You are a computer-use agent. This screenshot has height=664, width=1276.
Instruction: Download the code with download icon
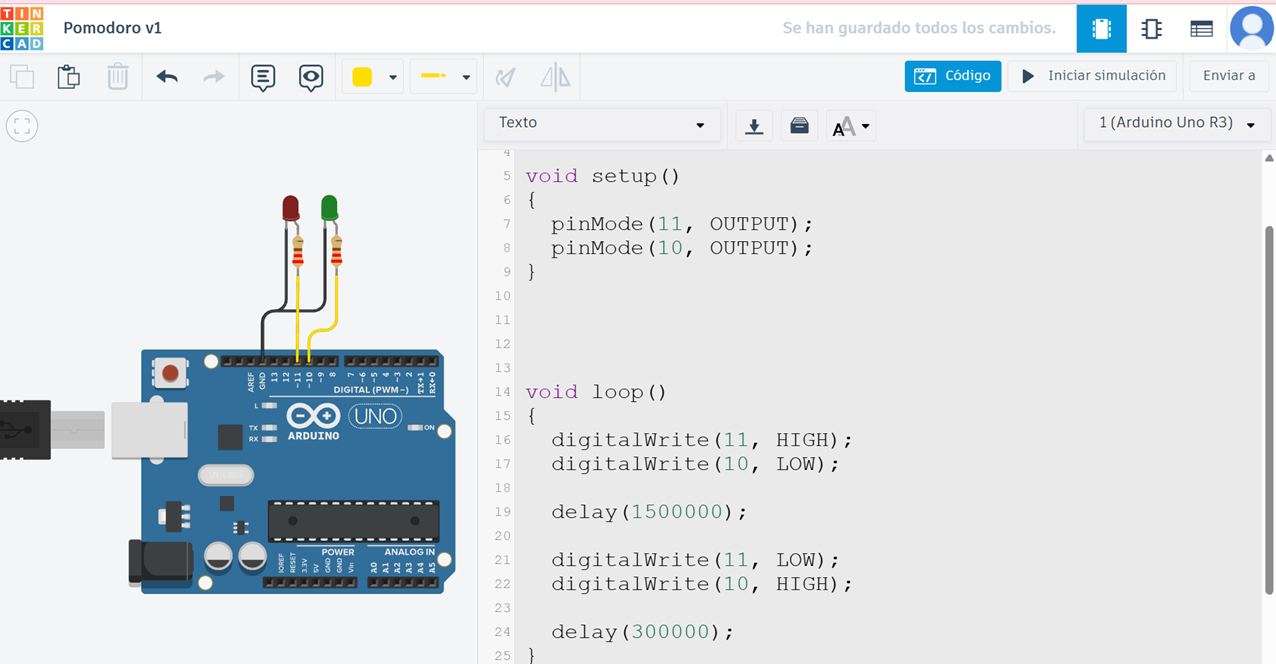coord(754,126)
